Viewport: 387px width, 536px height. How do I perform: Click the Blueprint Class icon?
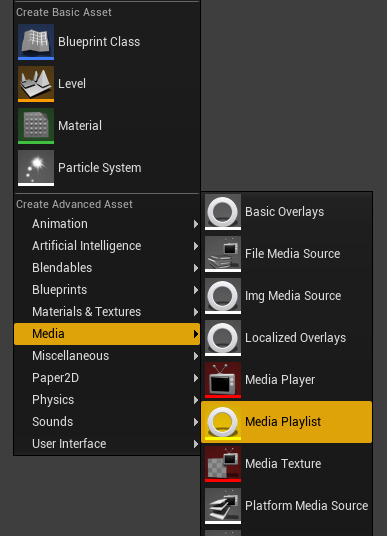[x=36, y=42]
